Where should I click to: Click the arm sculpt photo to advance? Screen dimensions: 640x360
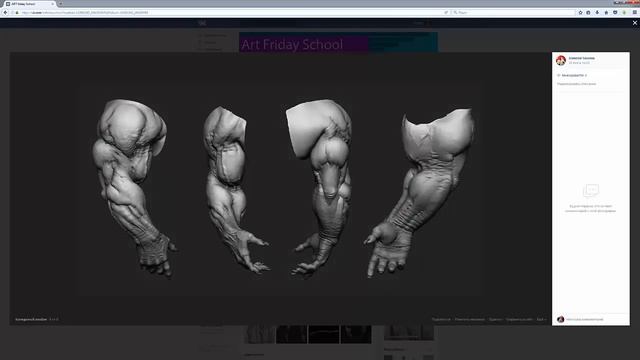click(281, 189)
